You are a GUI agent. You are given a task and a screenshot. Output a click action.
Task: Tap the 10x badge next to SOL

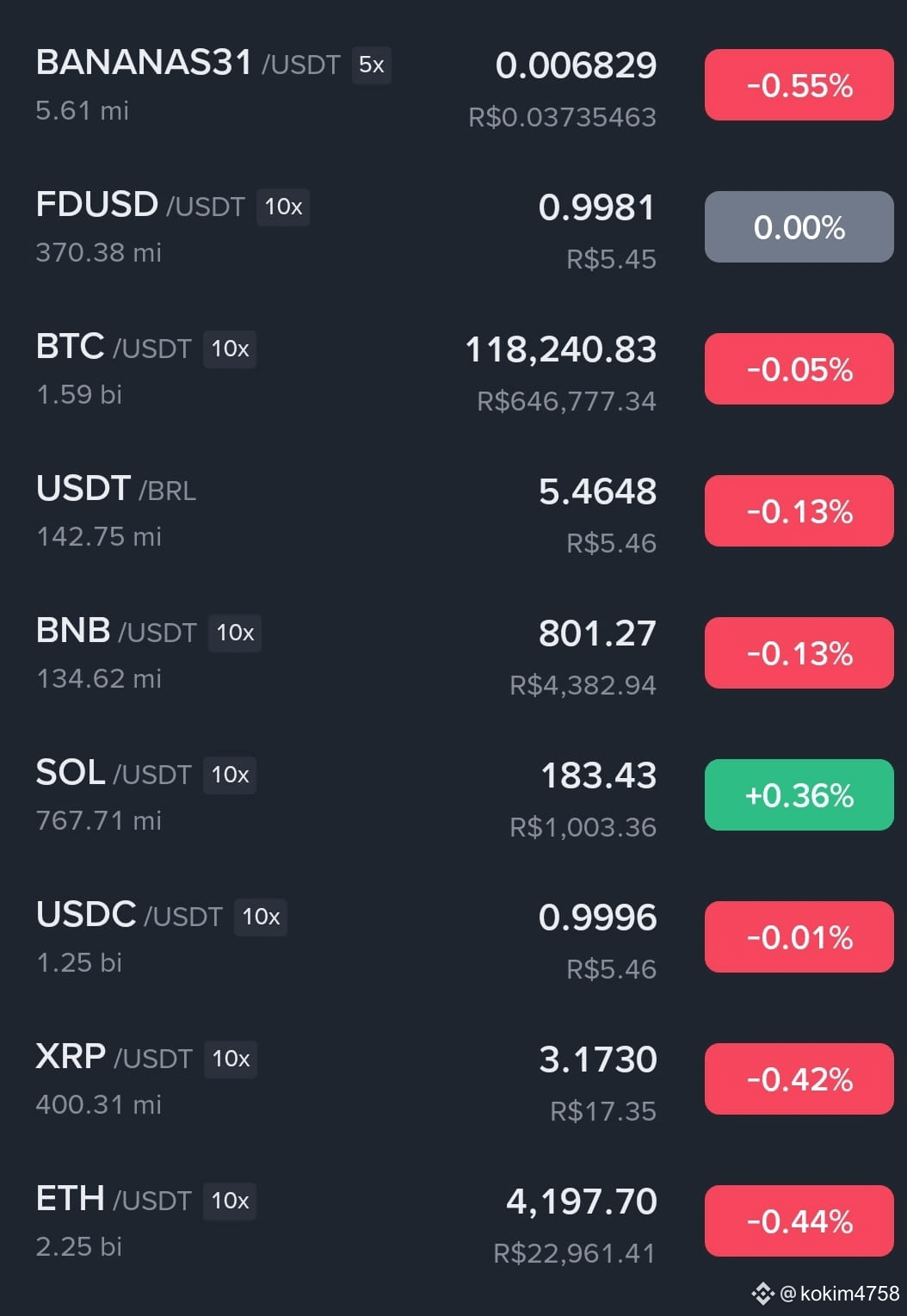[230, 775]
